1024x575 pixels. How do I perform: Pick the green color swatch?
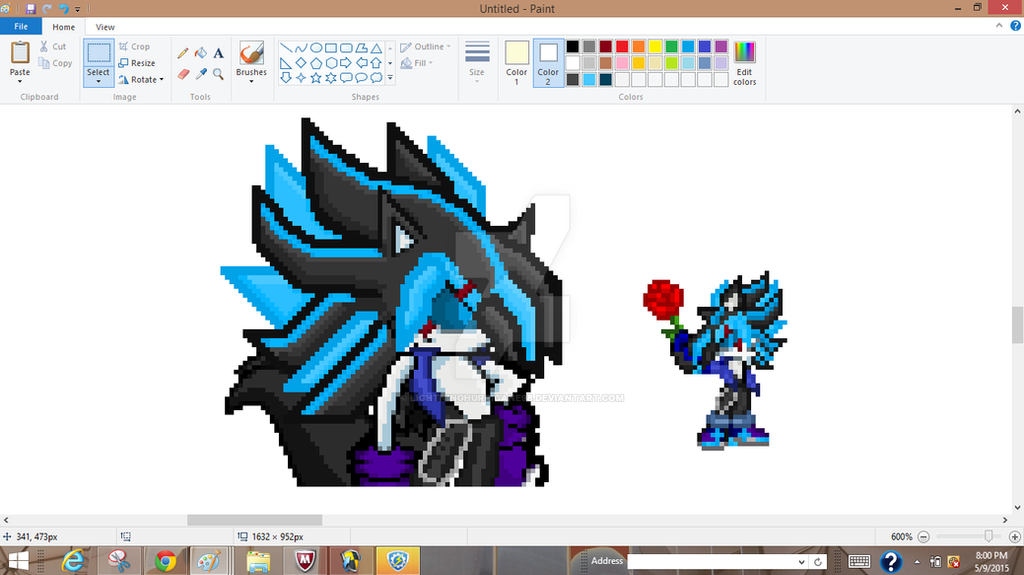(x=671, y=46)
